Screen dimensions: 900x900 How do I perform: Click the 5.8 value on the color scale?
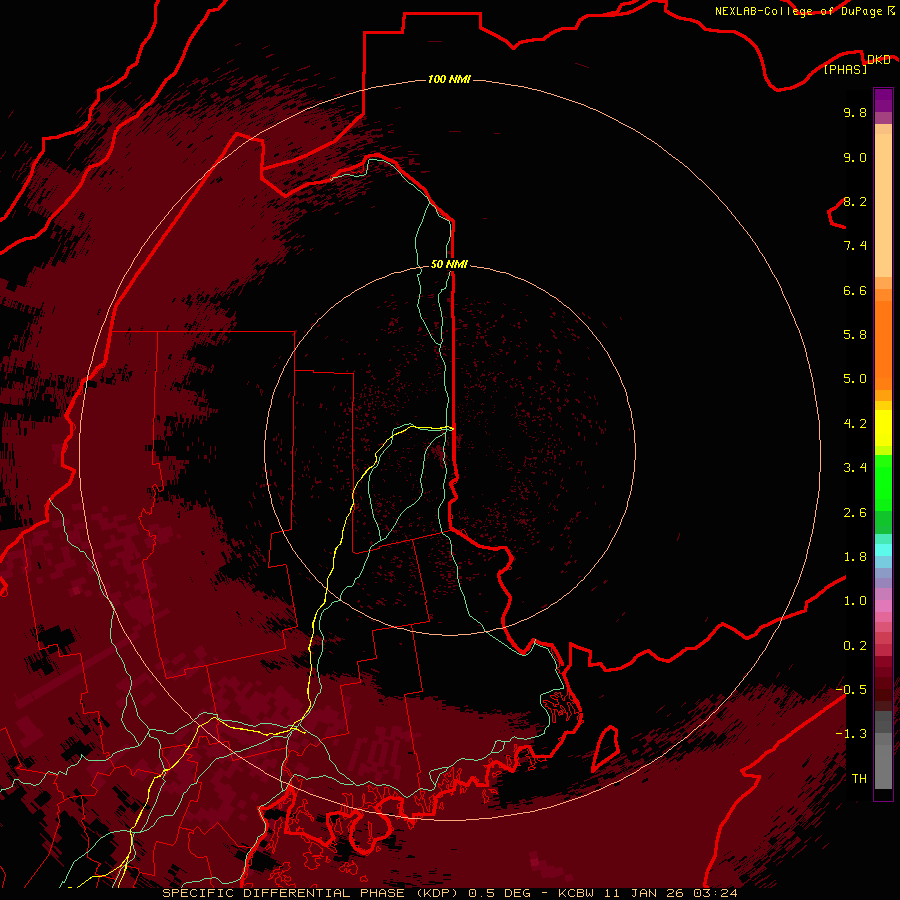pos(855,335)
